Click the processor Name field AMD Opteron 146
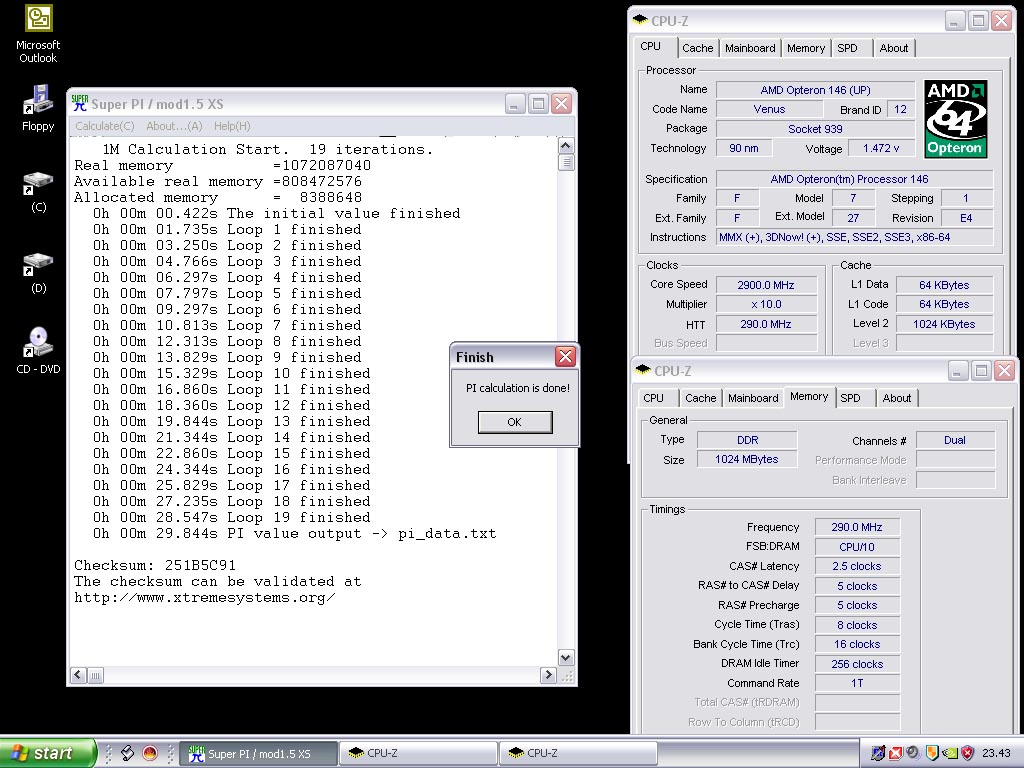1024x768 pixels. click(x=815, y=90)
